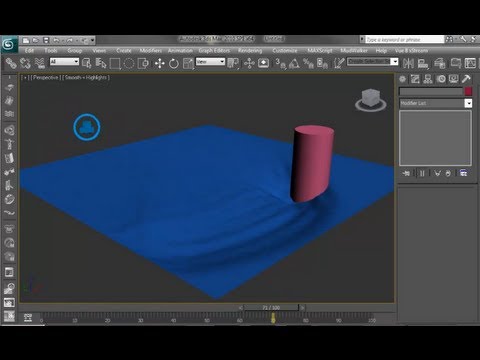
Task: Switch to the Hierarchy command panel tab
Action: coord(428,79)
